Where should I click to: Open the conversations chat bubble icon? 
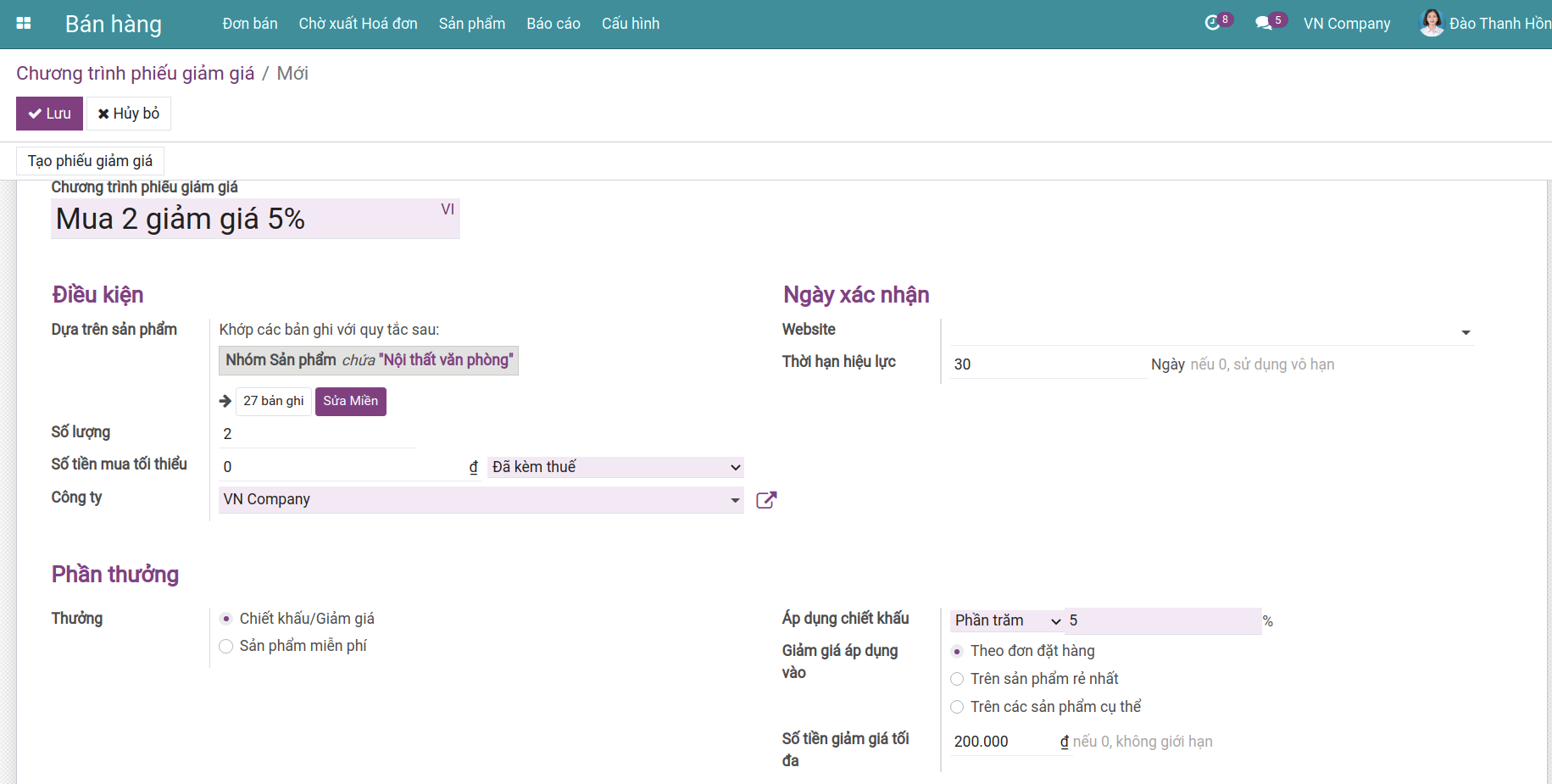click(1263, 23)
